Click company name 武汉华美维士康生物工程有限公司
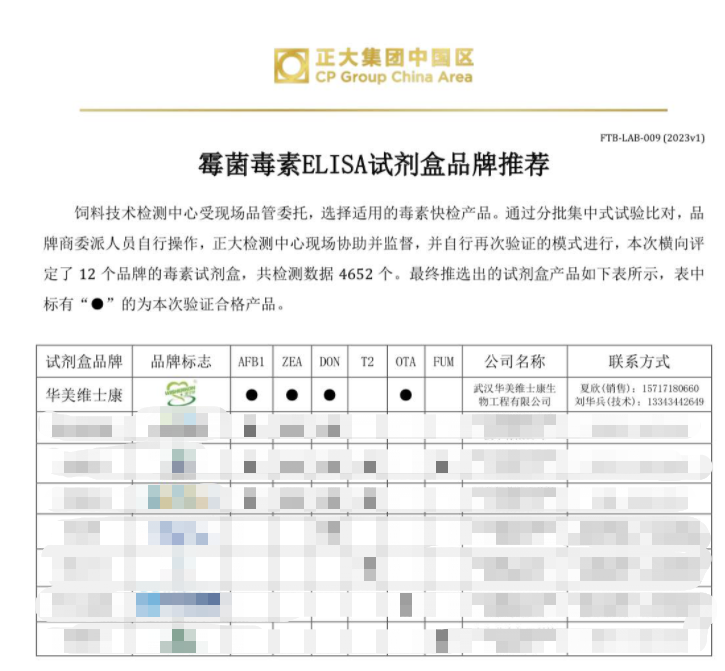The image size is (725, 671). coord(514,394)
